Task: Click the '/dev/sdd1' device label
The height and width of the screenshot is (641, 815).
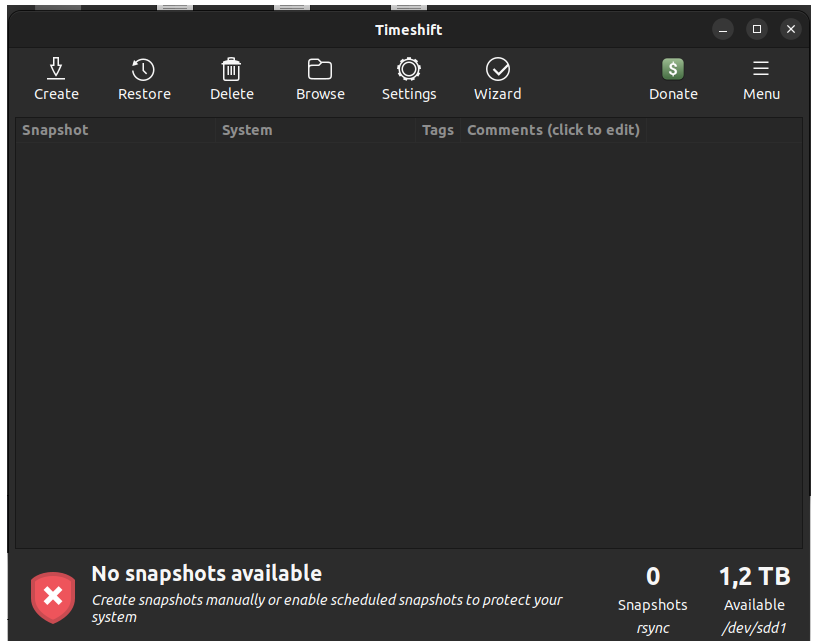Action: [754, 628]
